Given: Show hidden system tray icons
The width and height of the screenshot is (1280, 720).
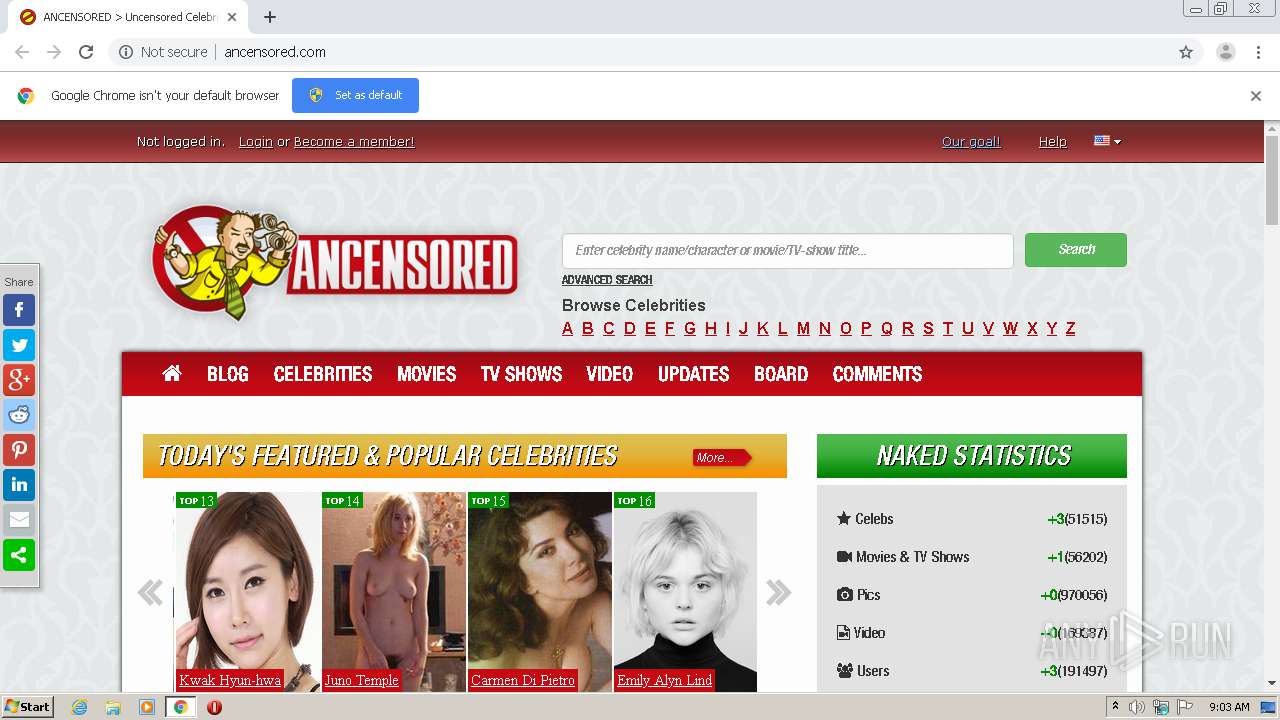Looking at the screenshot, I should click(x=1115, y=707).
